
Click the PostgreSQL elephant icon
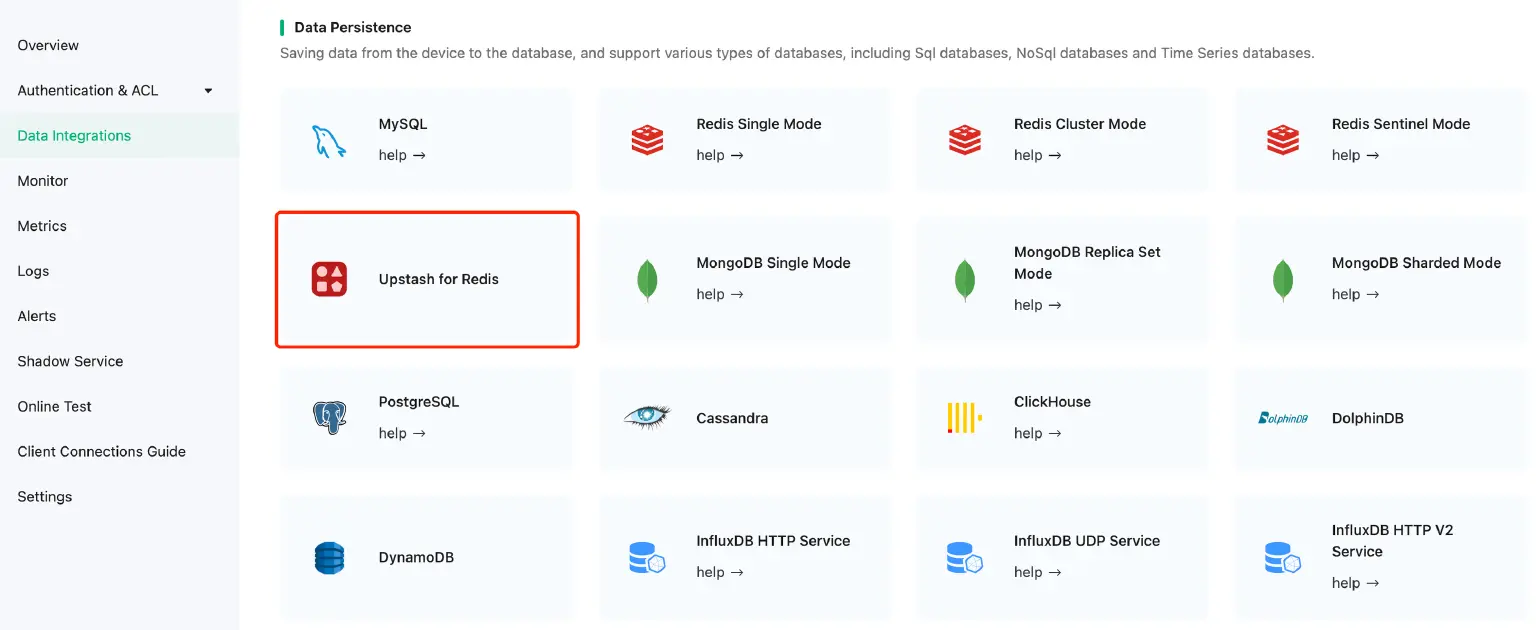[x=330, y=417]
